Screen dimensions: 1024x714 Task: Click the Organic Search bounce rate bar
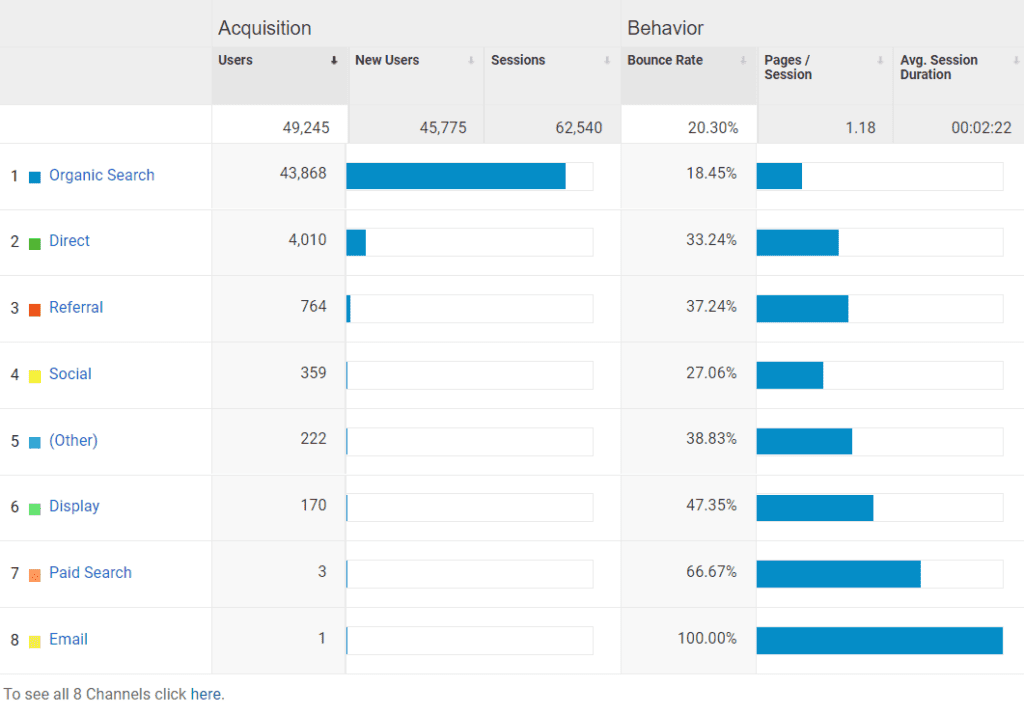[x=779, y=176]
